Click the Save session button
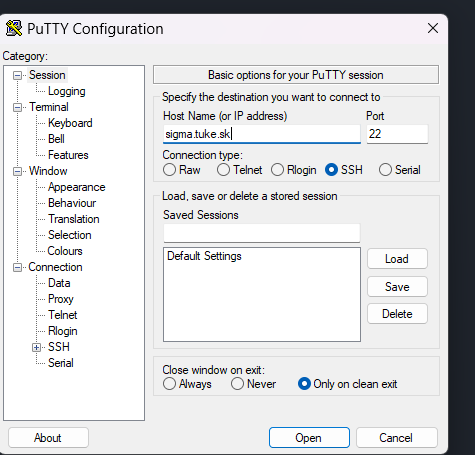475x455 pixels. pyautogui.click(x=397, y=287)
